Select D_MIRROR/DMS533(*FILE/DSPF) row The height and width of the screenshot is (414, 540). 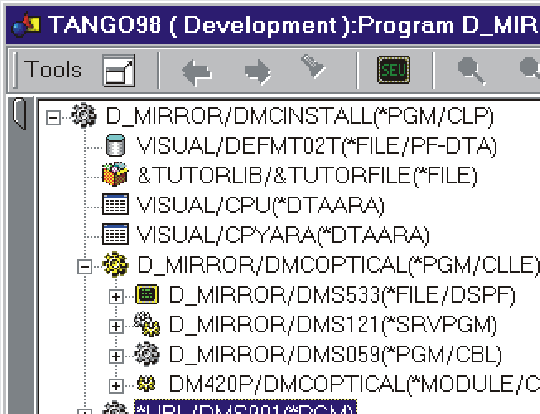pos(342,295)
